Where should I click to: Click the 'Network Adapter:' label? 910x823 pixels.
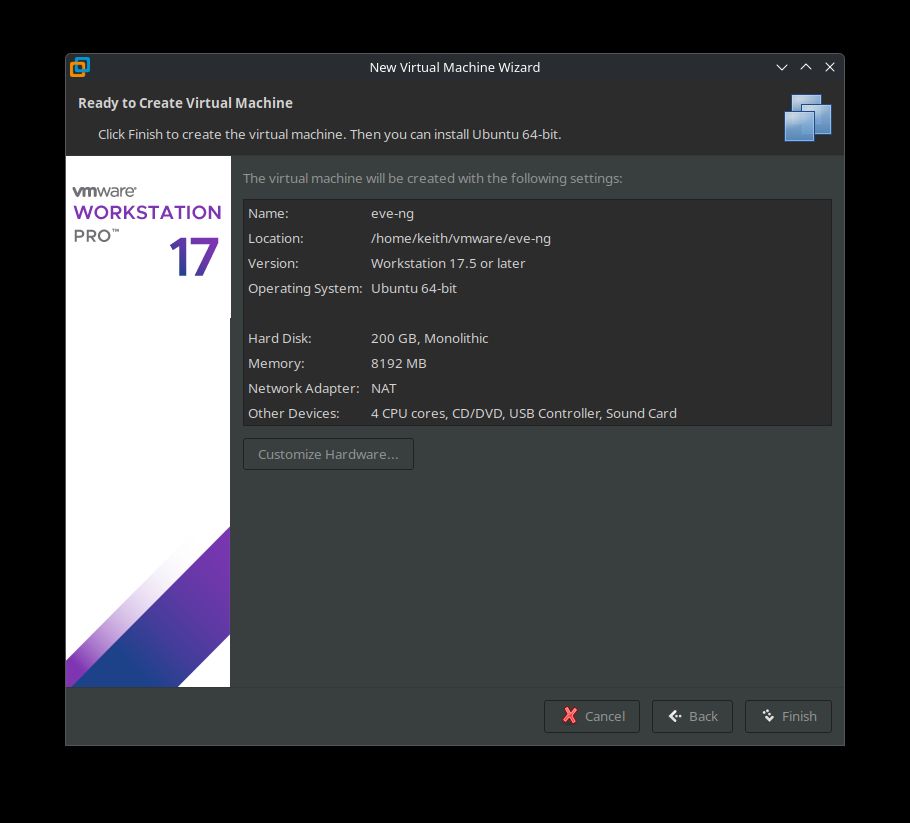(x=304, y=388)
